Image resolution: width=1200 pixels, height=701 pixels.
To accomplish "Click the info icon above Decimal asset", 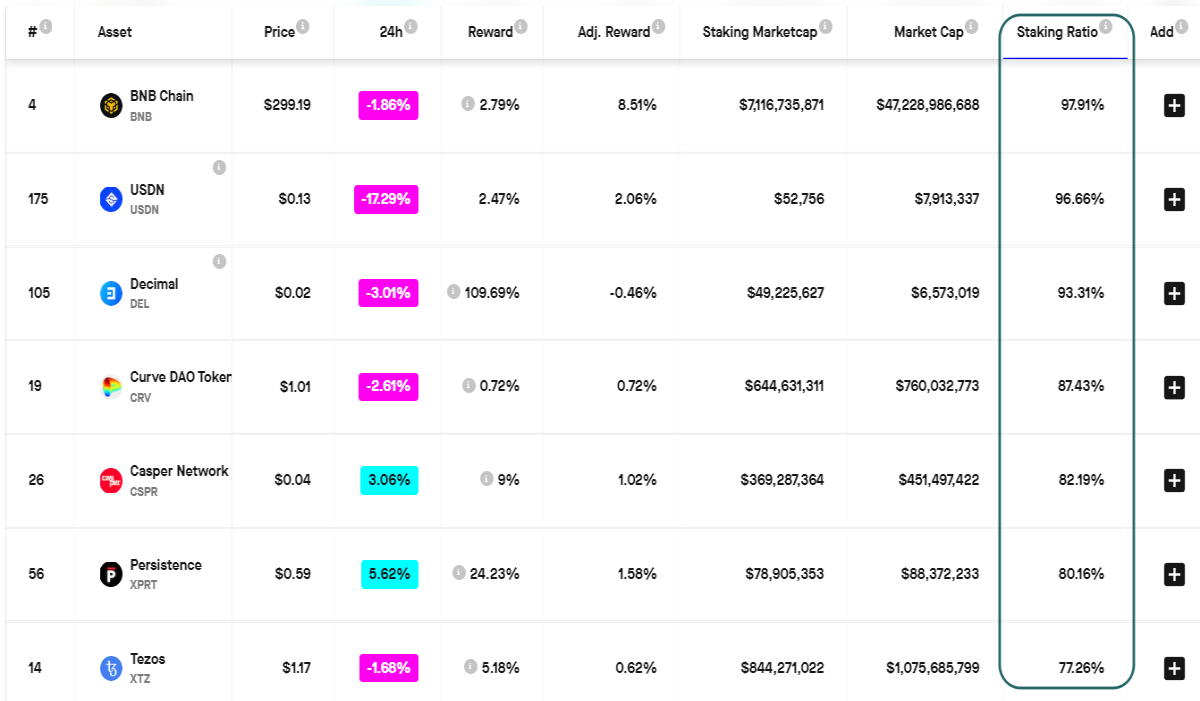I will coord(219,261).
